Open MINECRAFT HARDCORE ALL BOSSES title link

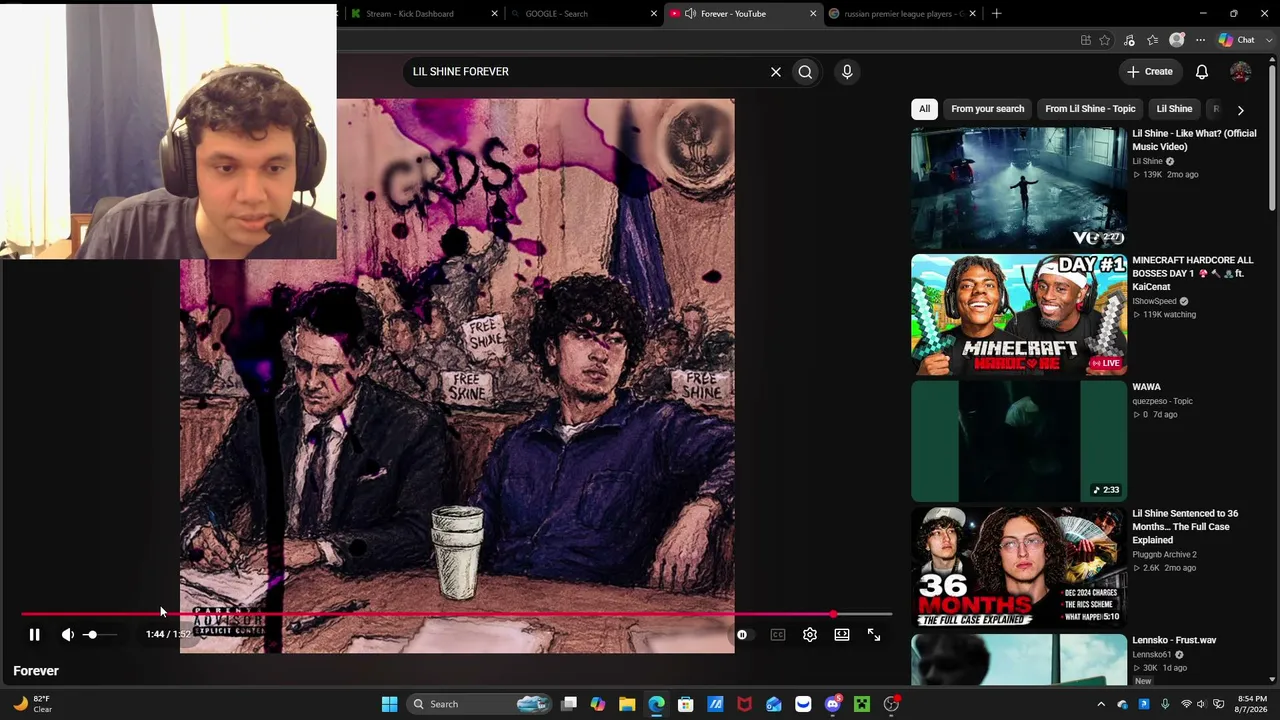(x=1192, y=273)
